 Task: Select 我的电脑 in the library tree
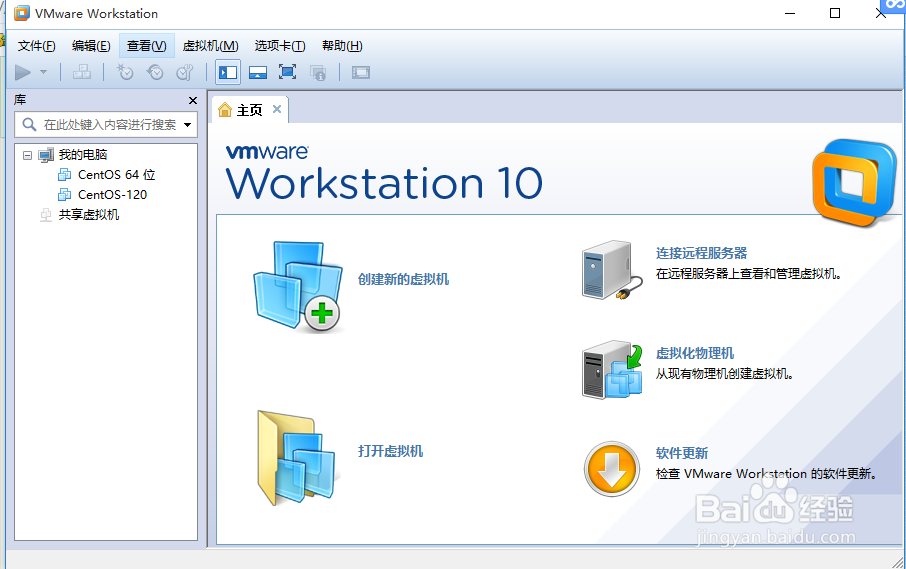(x=83, y=155)
